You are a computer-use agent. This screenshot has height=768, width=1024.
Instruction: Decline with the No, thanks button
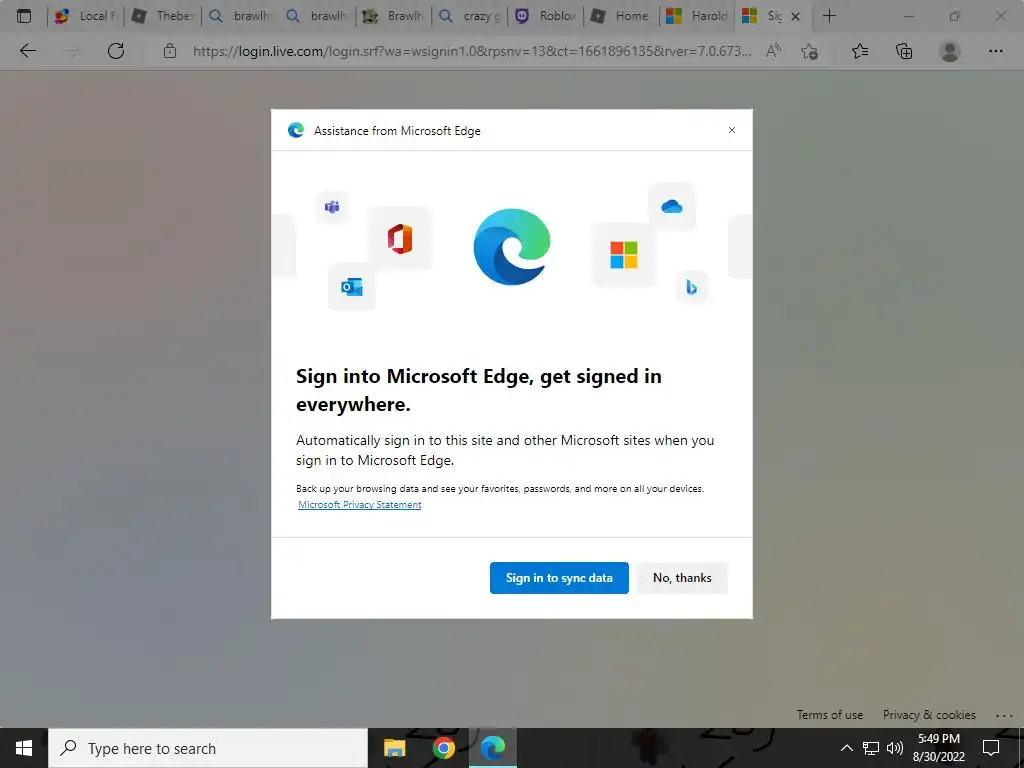point(682,578)
